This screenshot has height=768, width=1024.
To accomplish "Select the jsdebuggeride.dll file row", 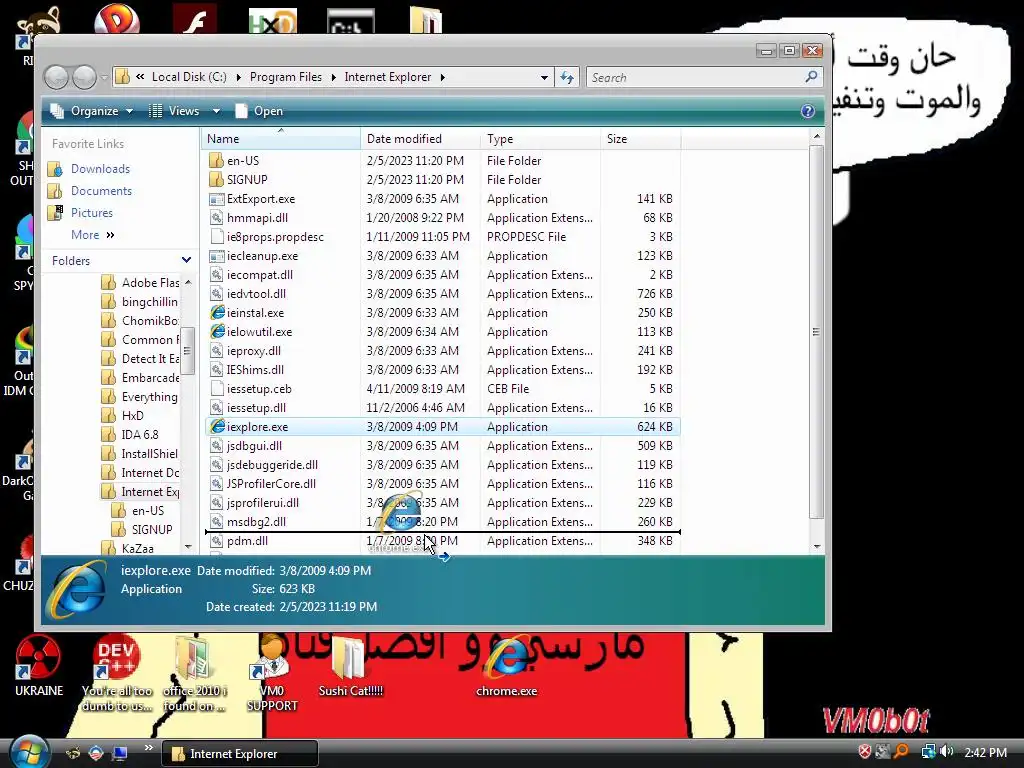I will pos(443,465).
